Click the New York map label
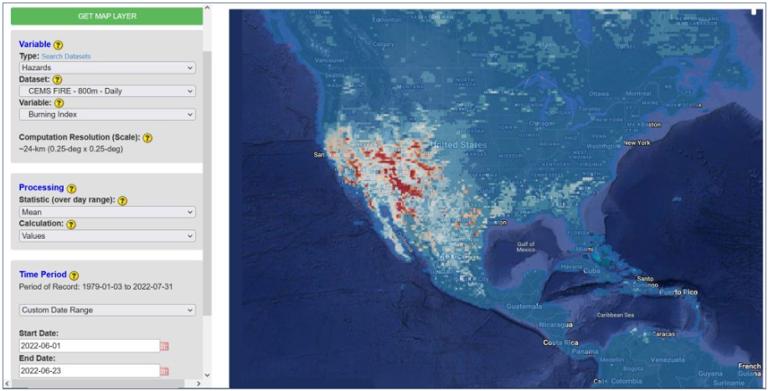Viewport: 768px width, 391px height. [637, 143]
